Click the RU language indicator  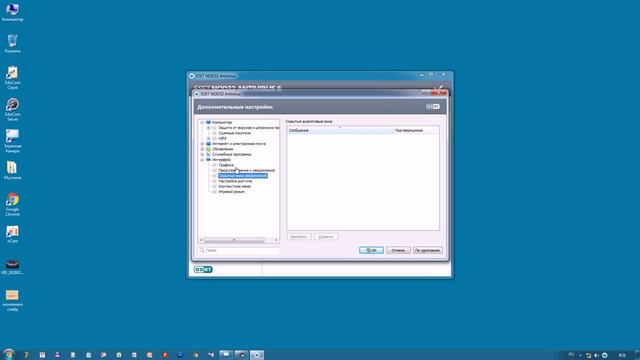pos(571,354)
